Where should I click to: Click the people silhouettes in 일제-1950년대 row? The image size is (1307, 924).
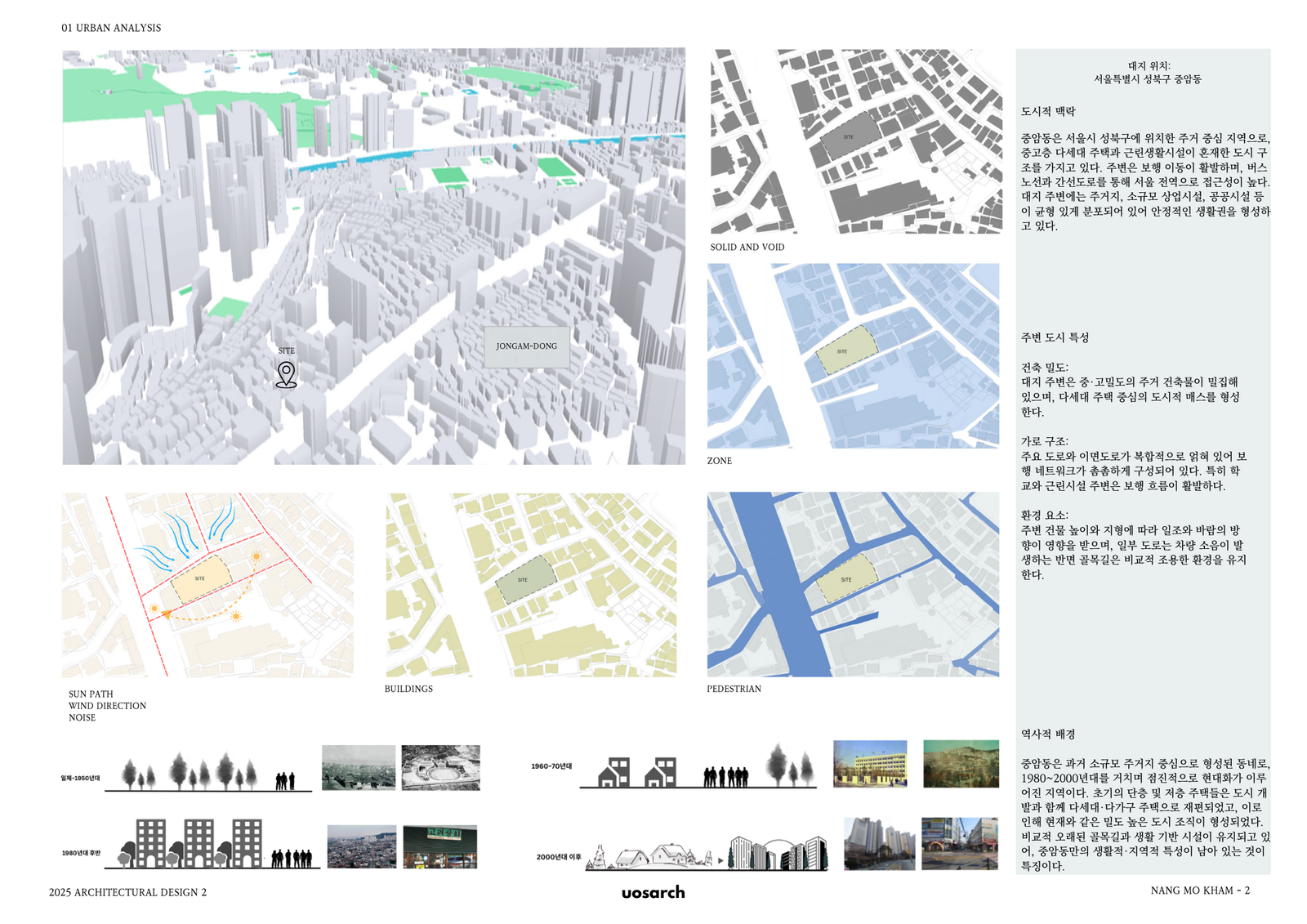pyautogui.click(x=284, y=781)
